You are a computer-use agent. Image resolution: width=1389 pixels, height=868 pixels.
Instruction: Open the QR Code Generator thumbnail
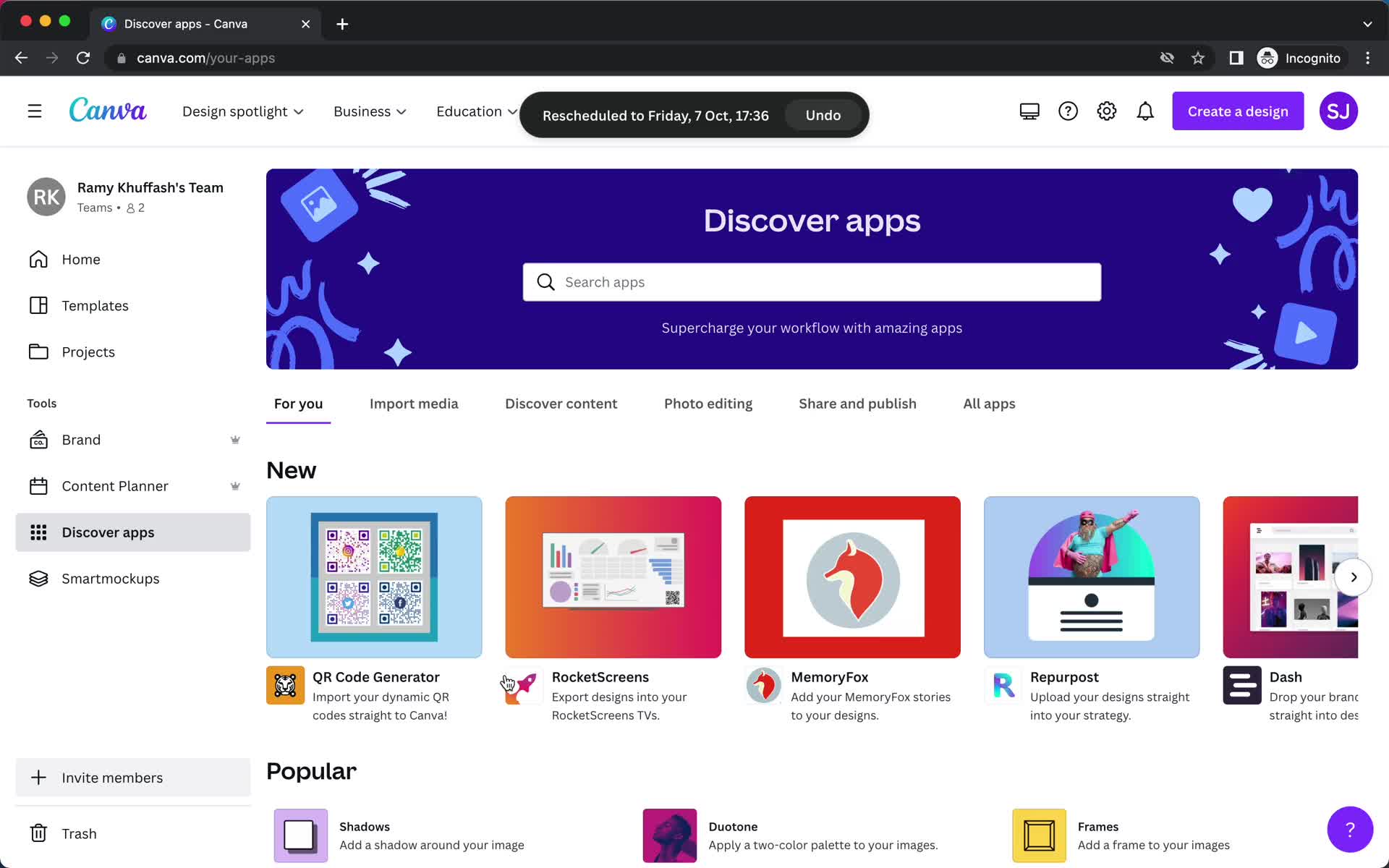(x=374, y=577)
